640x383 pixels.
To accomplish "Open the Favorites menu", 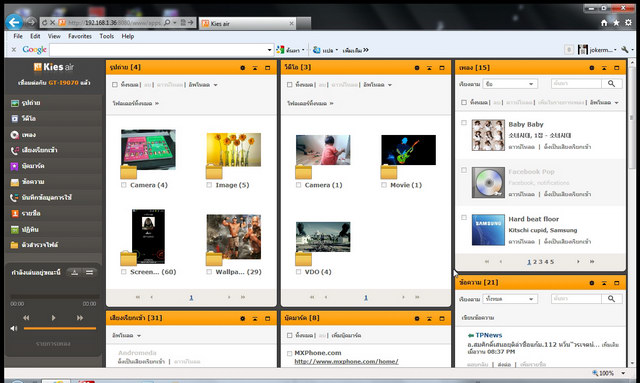I will pyautogui.click(x=80, y=36).
